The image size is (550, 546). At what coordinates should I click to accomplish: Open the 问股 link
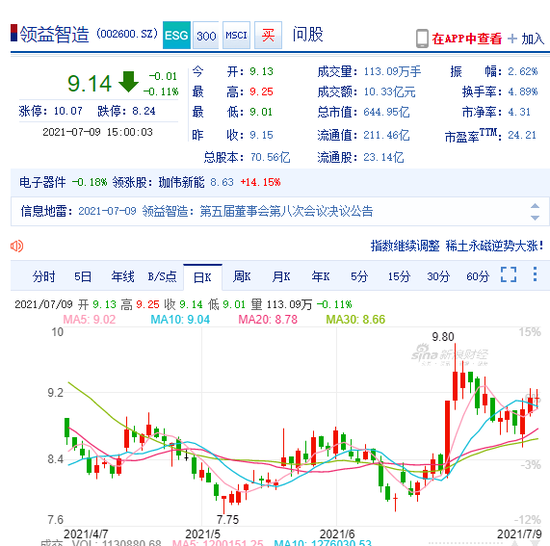[308, 34]
